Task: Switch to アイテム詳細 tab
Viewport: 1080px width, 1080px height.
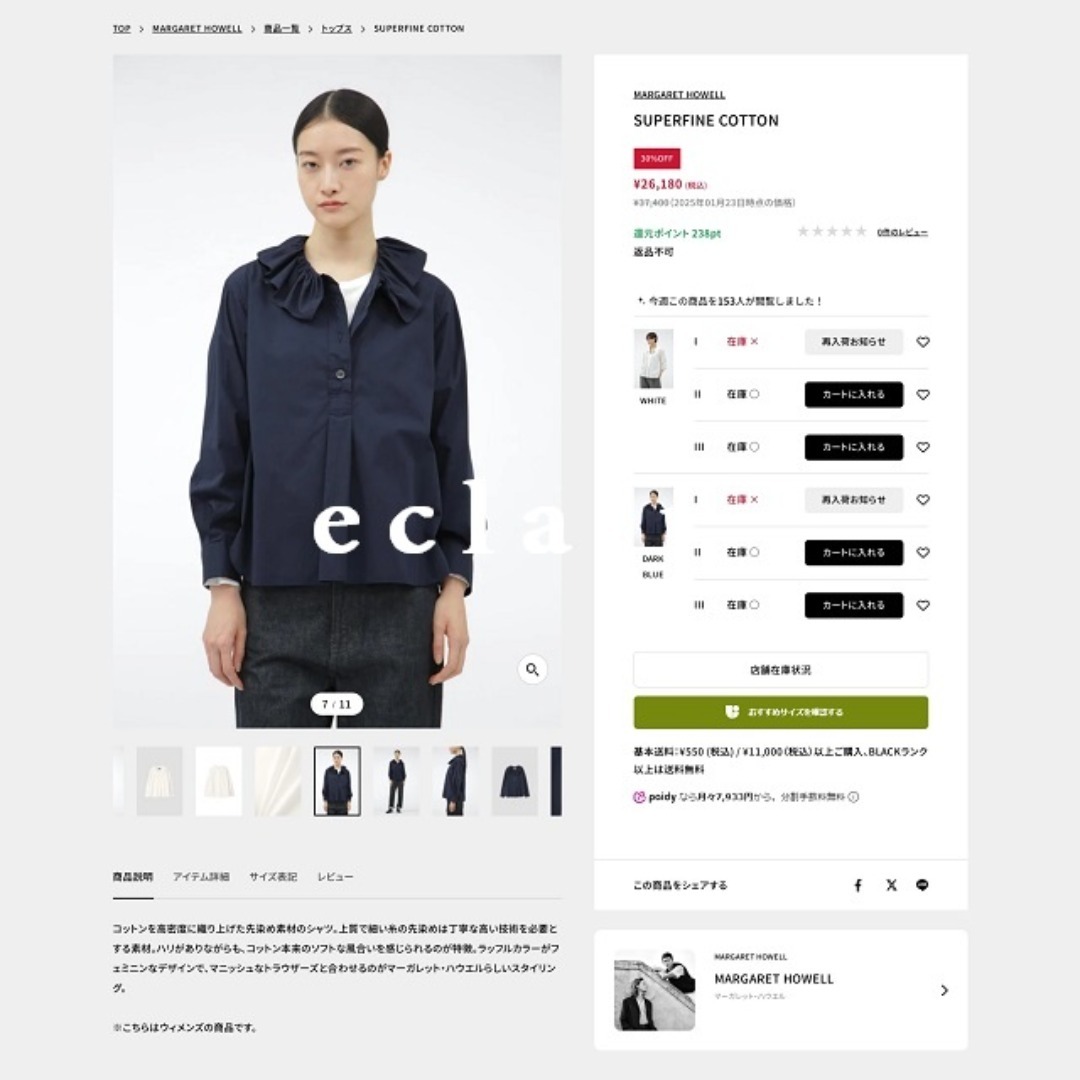Action: pos(201,877)
